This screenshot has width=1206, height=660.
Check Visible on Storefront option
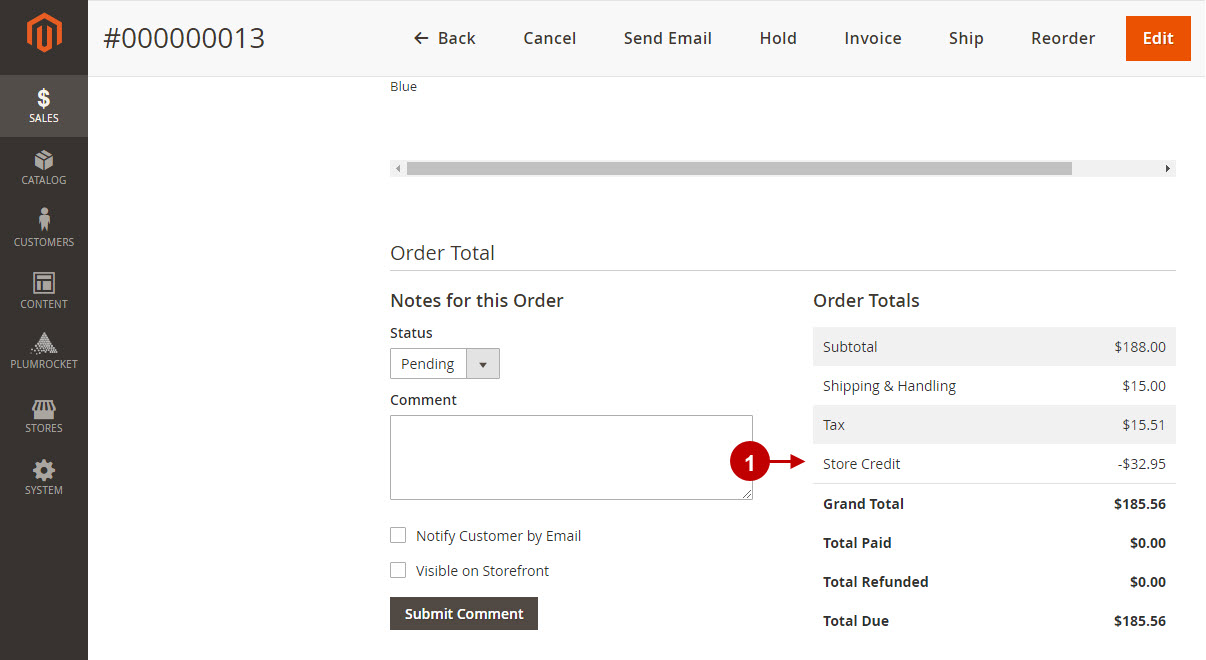398,571
